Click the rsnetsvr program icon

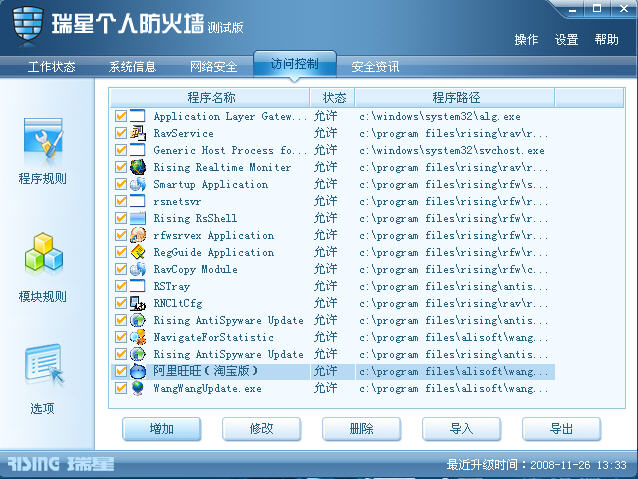click(138, 201)
